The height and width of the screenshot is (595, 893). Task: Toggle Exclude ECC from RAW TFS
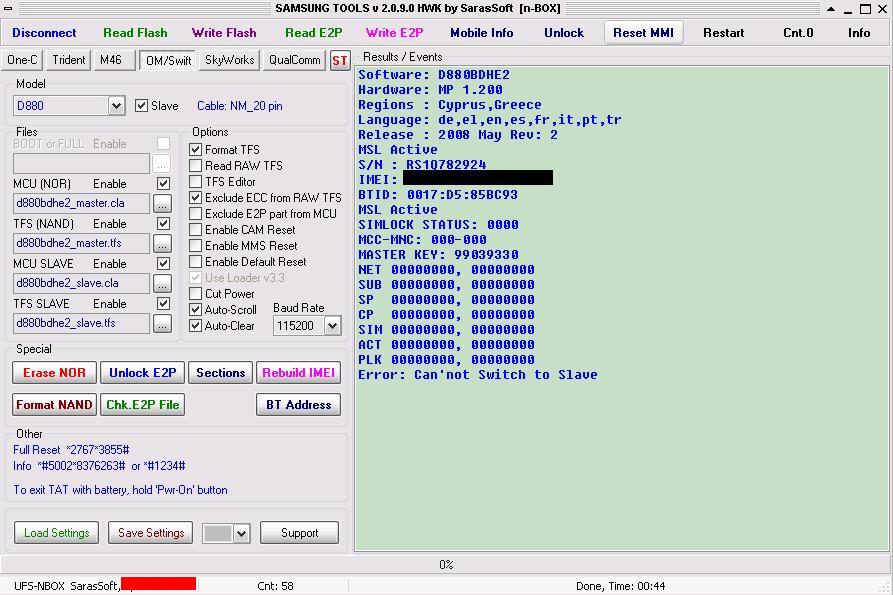(195, 198)
